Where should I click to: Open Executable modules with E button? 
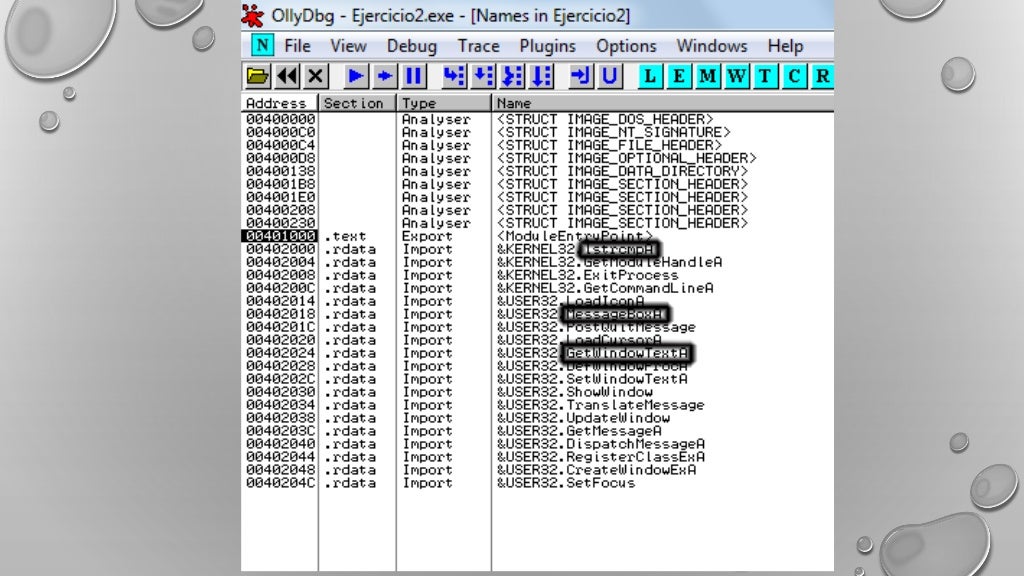[679, 76]
